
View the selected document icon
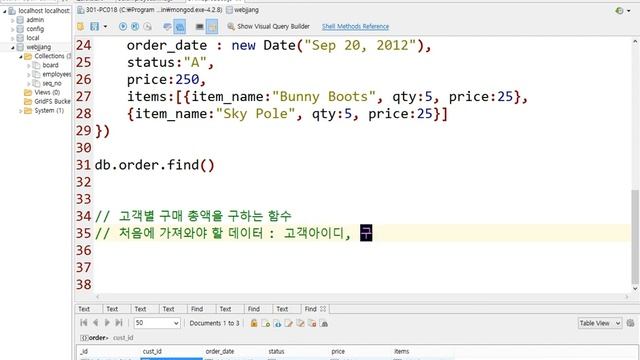pos(277,323)
